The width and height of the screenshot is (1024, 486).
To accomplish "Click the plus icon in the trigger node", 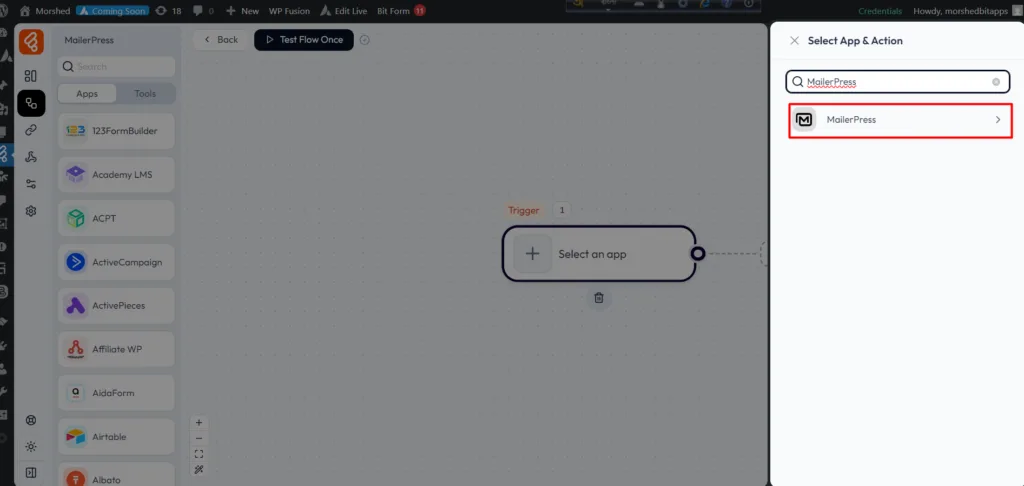I will [x=533, y=254].
